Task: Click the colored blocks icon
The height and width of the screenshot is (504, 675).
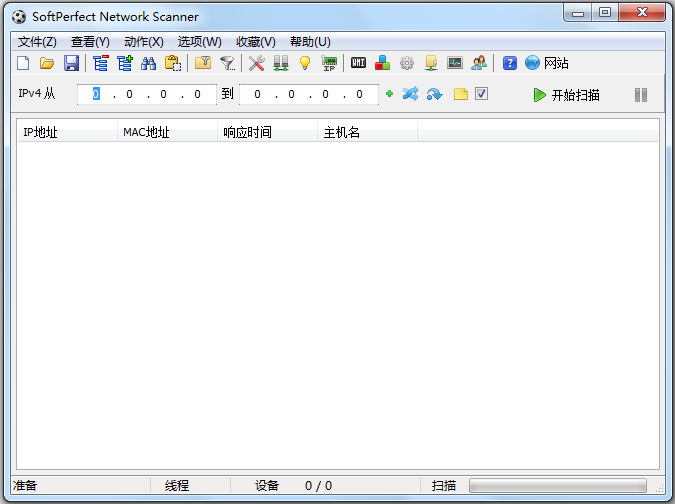Action: [x=382, y=63]
